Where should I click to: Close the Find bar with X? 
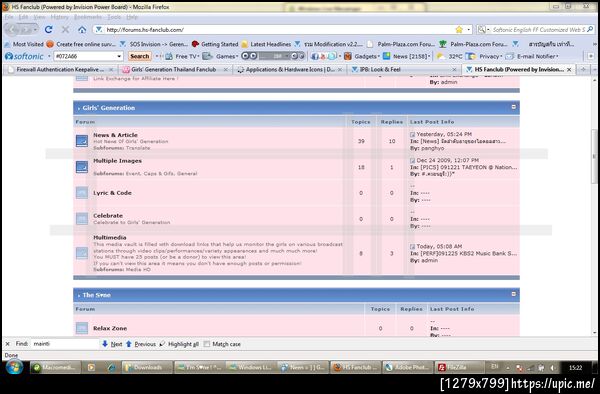(x=7, y=344)
